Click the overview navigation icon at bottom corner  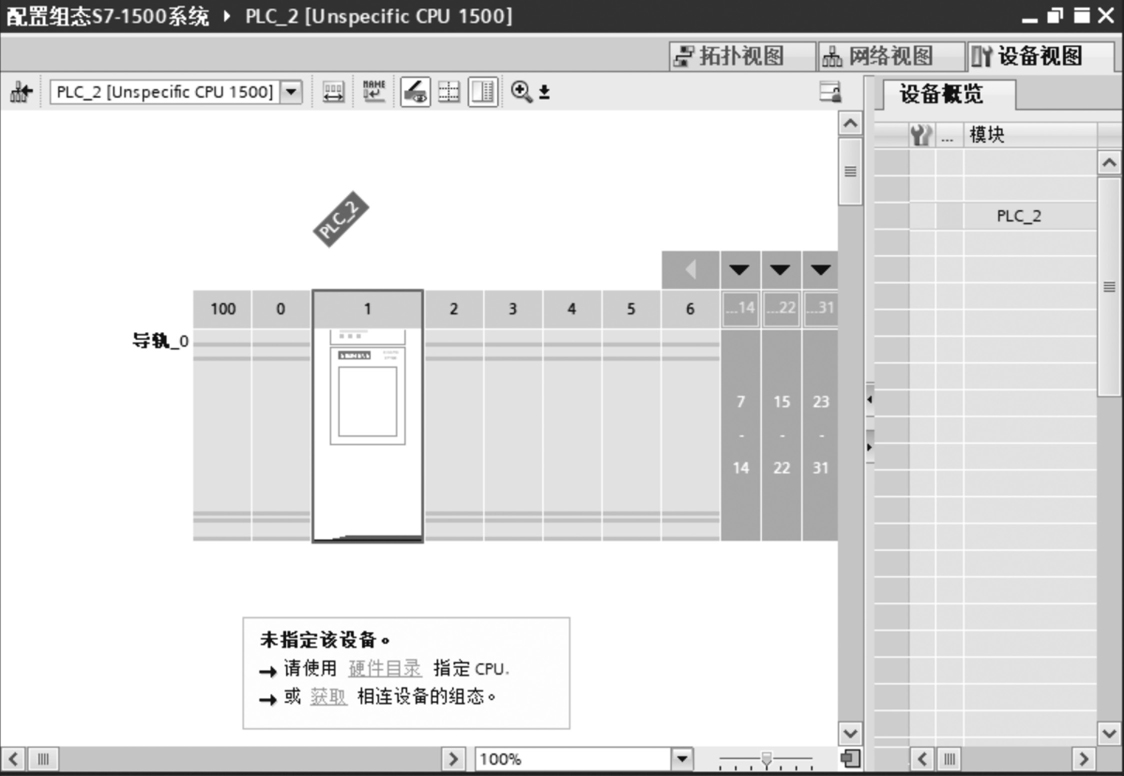[x=850, y=759]
